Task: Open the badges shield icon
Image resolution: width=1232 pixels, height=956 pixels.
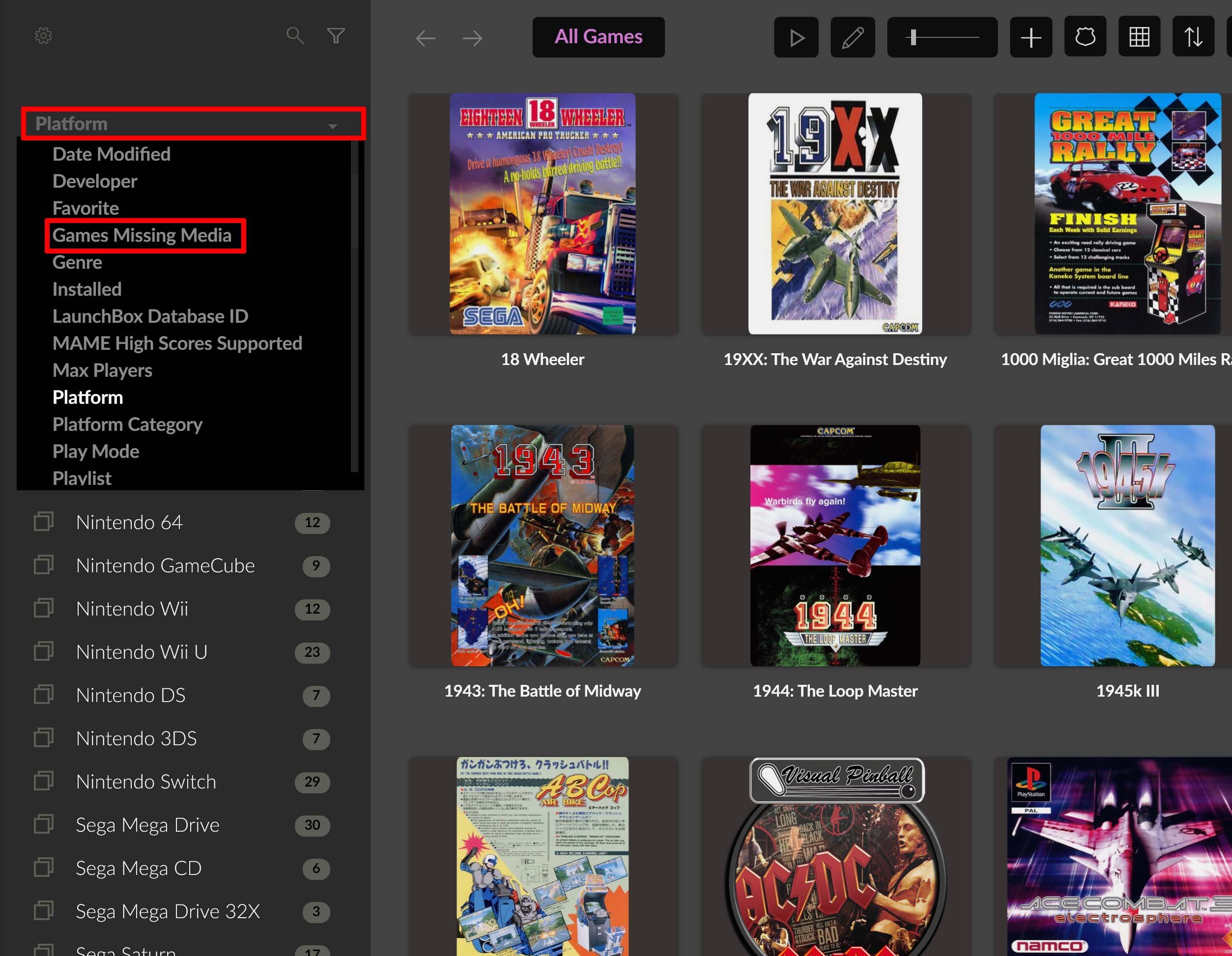Action: pyautogui.click(x=1085, y=37)
